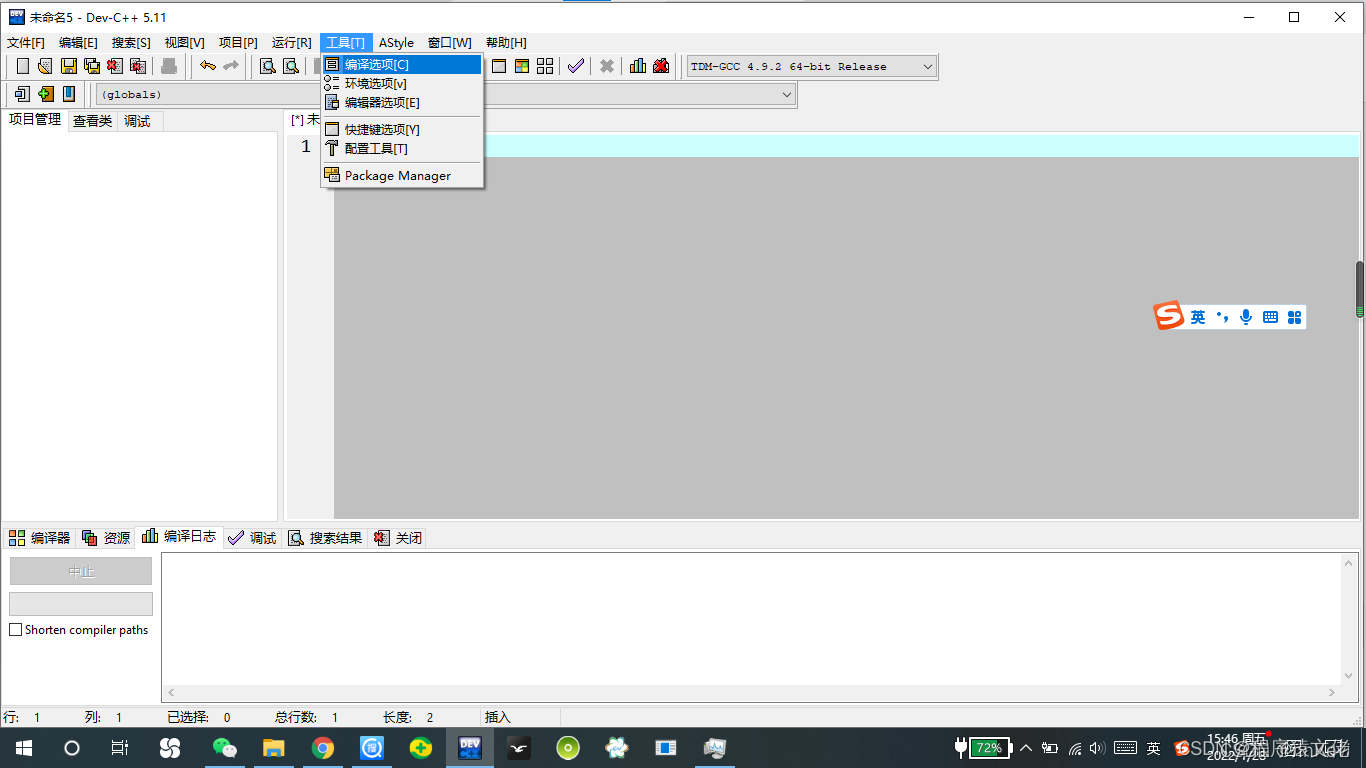Screen dimensions: 1366x768
Task: Open the AStyle menu
Action: [396, 42]
